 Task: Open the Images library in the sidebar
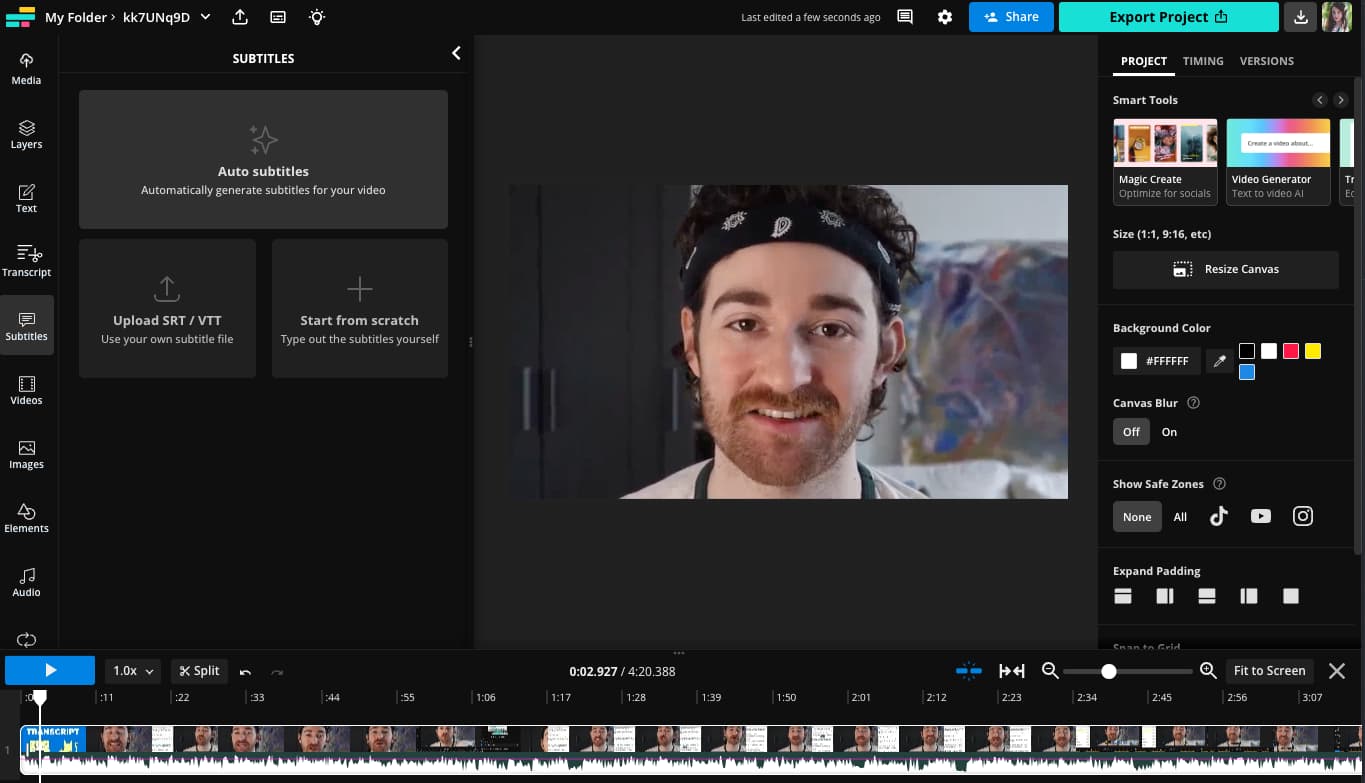[26, 454]
